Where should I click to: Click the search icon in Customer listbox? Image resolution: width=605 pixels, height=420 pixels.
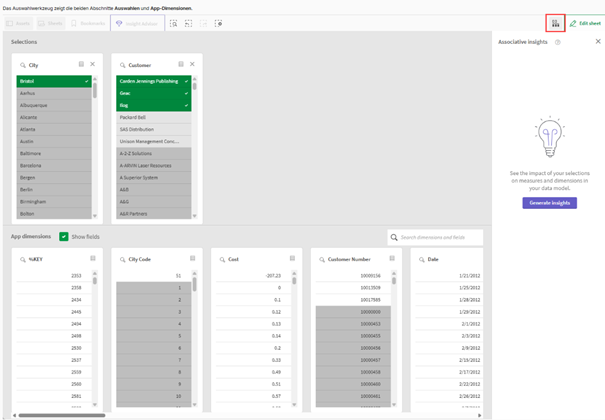tap(122, 65)
